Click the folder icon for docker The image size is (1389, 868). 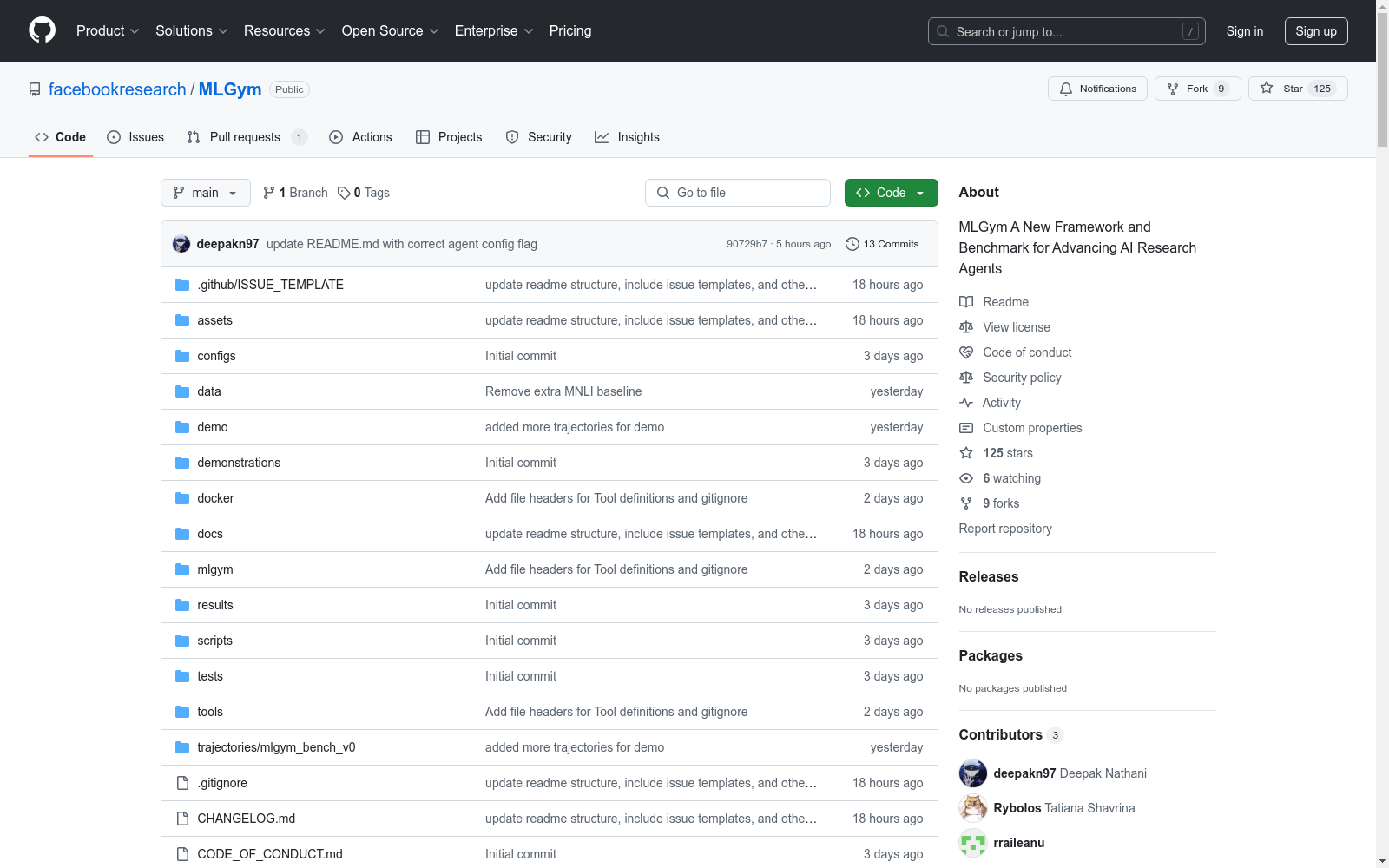point(182,498)
